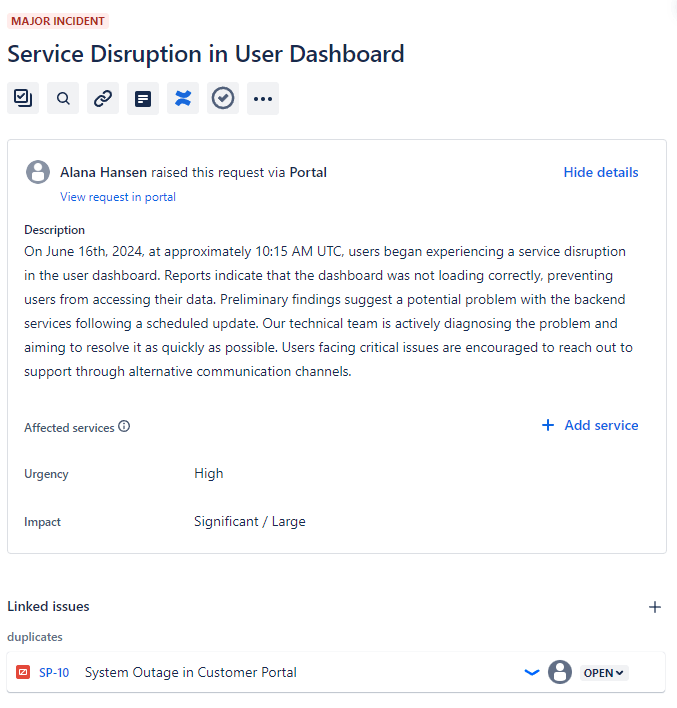Click Alana Hansen's avatar icon
This screenshot has height=708, width=677.
point(38,172)
